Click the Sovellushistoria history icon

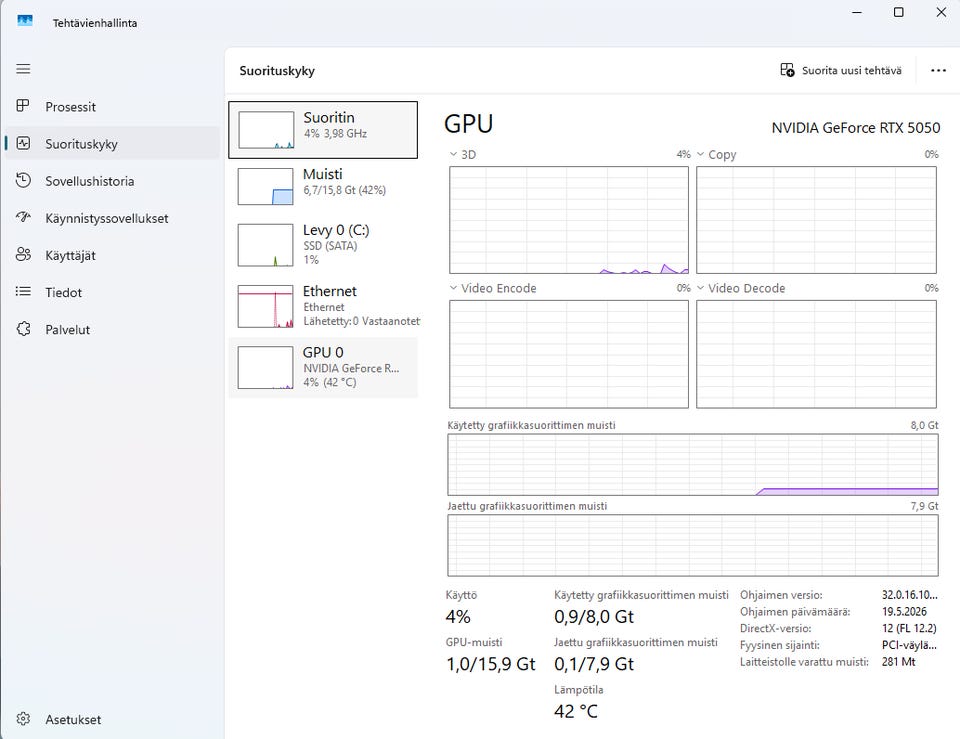pyautogui.click(x=23, y=181)
